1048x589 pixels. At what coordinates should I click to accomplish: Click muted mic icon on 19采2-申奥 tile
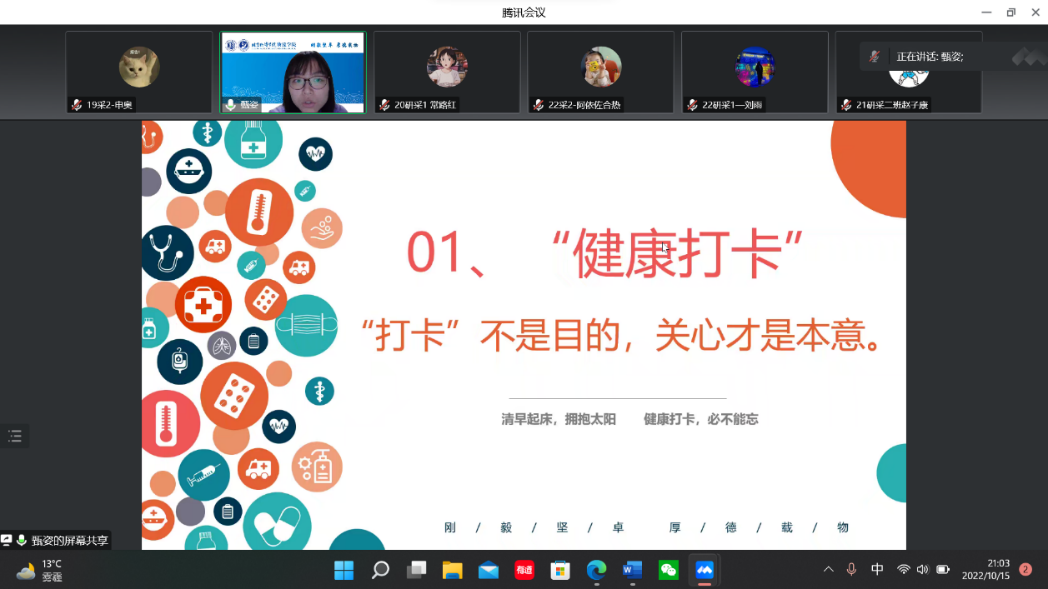click(76, 105)
